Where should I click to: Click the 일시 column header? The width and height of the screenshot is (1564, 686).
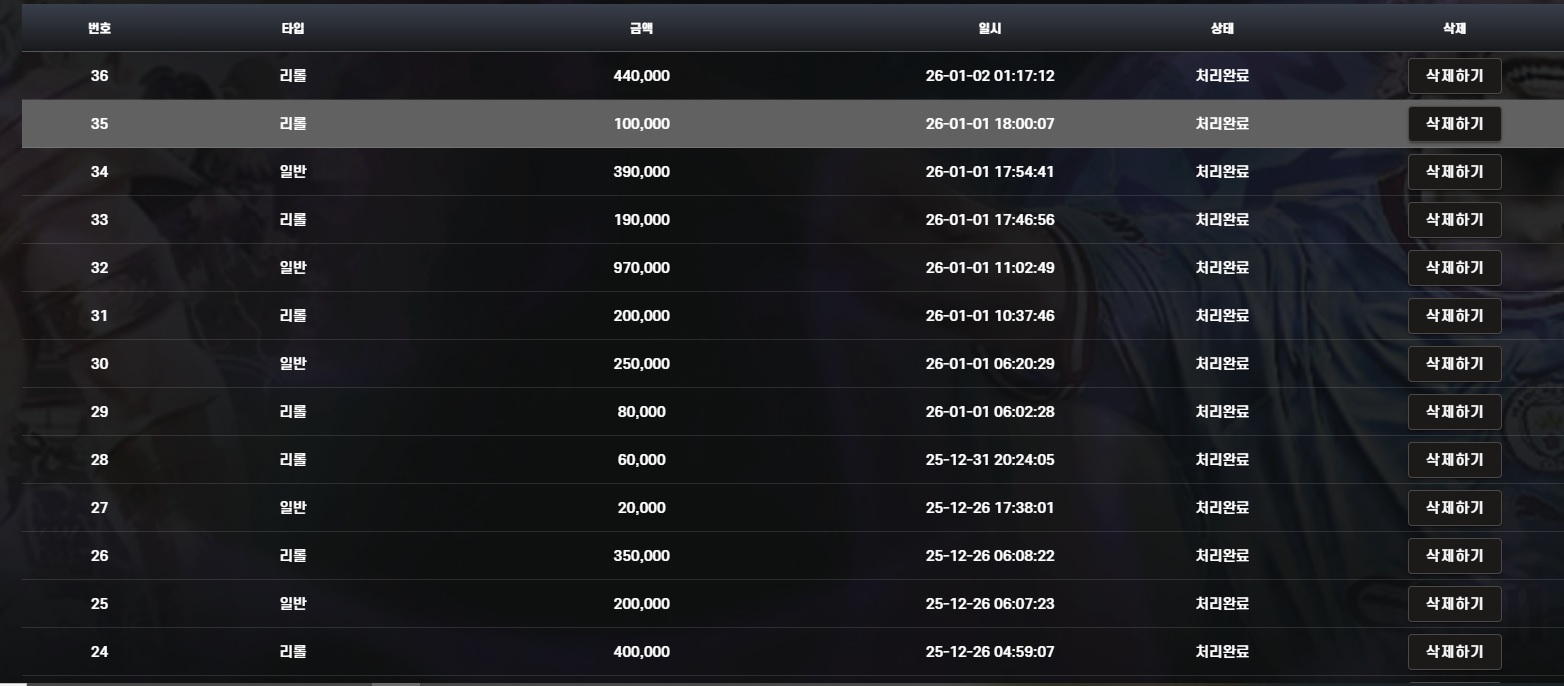[x=989, y=29]
